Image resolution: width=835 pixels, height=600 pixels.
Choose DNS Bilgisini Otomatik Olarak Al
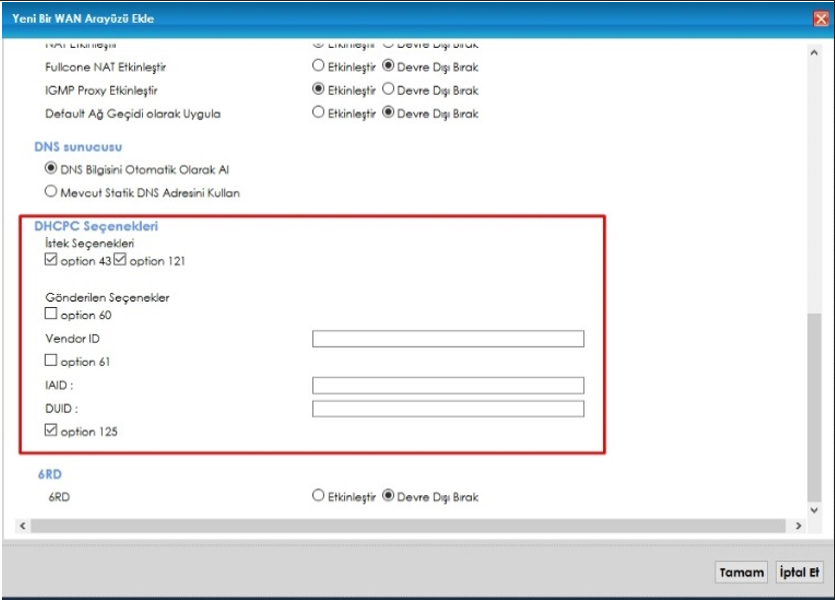tap(51, 168)
